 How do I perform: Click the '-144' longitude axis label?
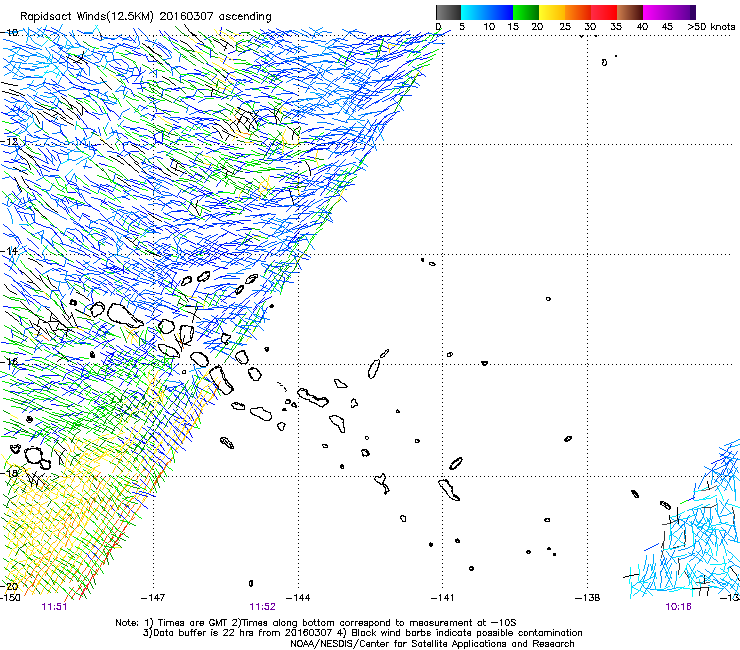(x=298, y=598)
